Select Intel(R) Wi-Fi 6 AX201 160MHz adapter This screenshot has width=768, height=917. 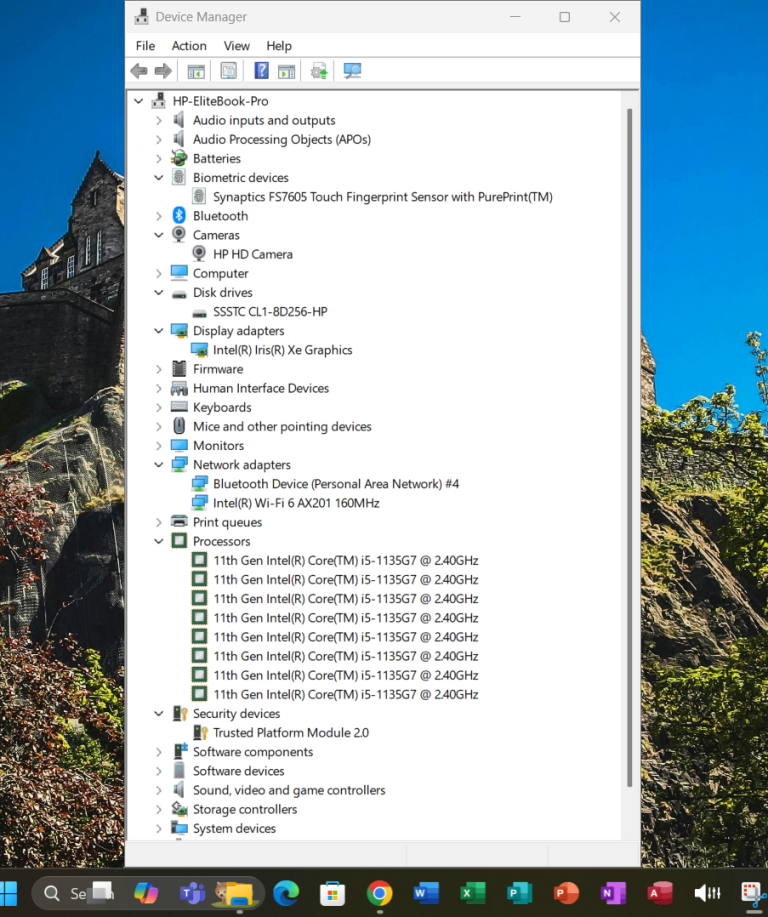[x=296, y=503]
